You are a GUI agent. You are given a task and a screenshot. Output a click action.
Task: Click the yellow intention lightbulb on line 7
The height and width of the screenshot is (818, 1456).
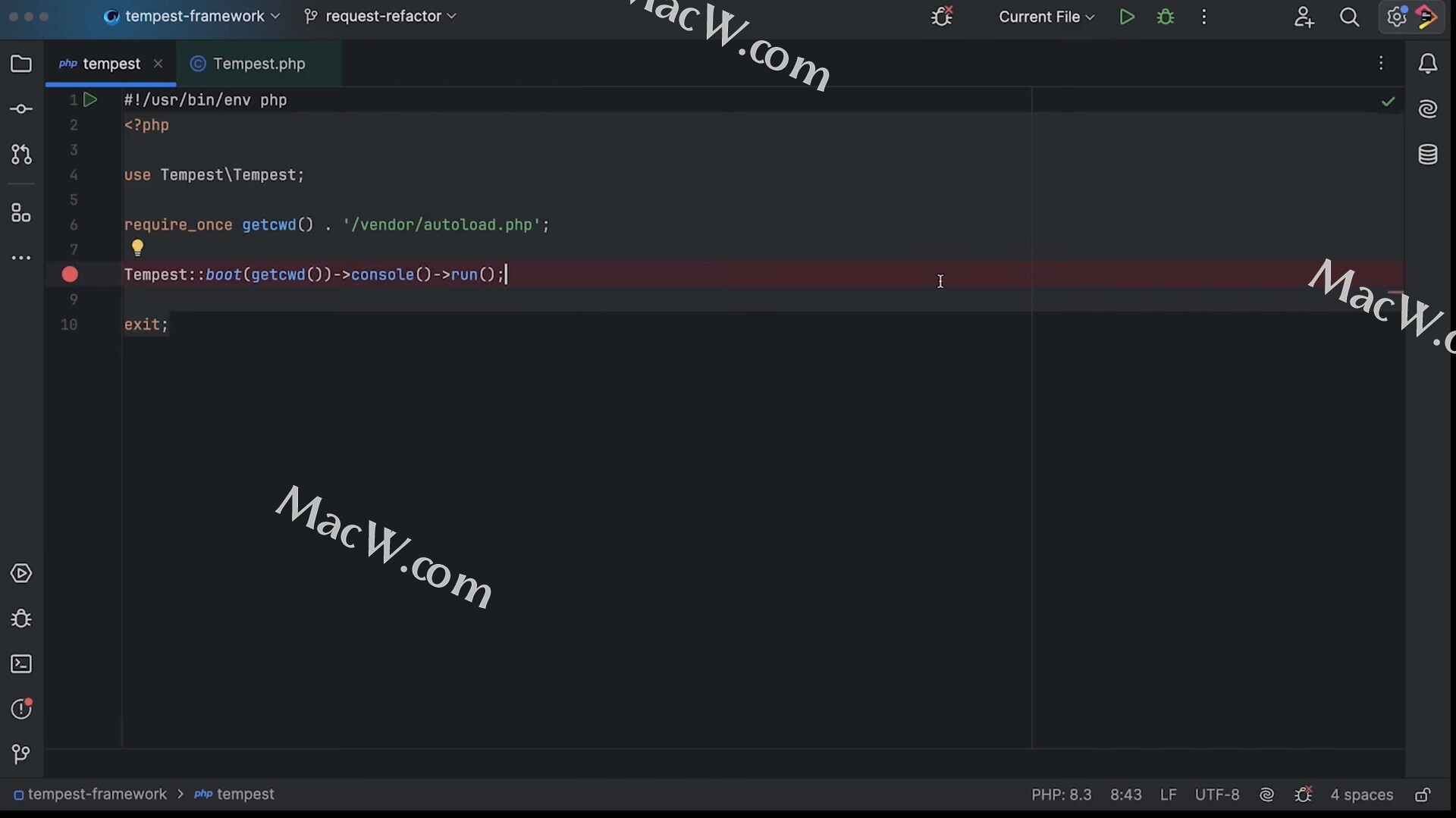[137, 247]
